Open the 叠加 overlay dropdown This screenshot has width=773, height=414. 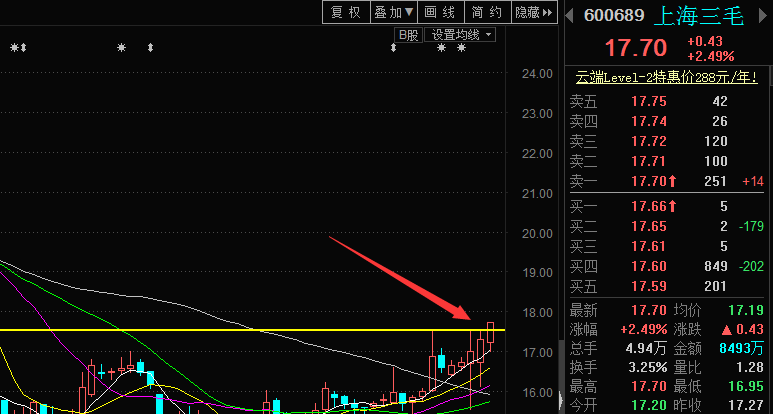pos(393,12)
